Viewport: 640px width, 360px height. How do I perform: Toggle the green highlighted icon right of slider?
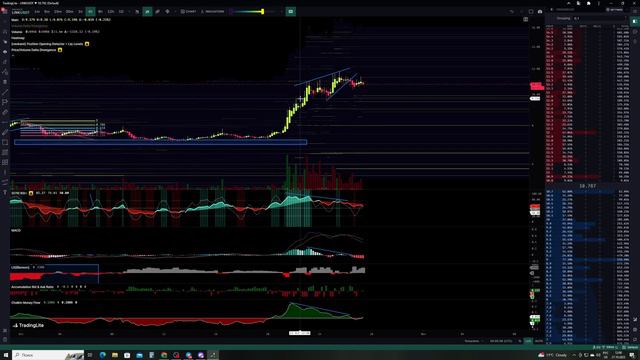(291, 11)
